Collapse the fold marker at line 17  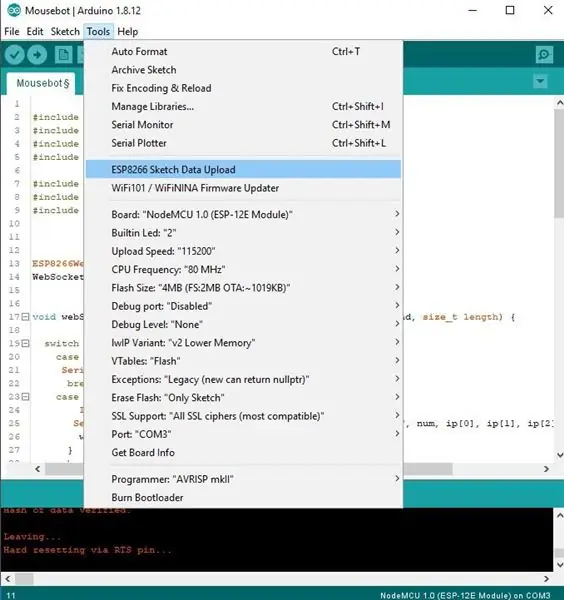(26, 317)
